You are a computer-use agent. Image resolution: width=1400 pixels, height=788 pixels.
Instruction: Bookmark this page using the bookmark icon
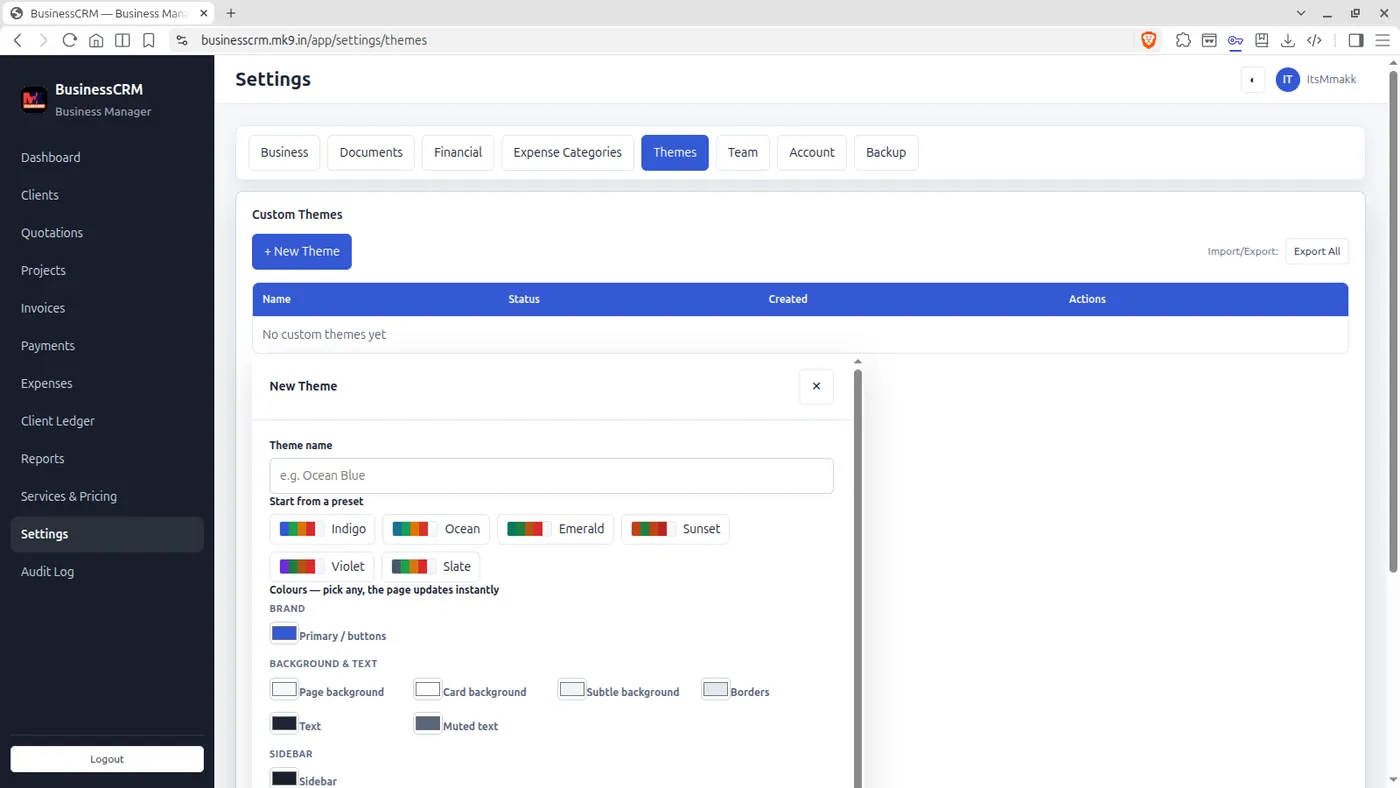tap(148, 40)
